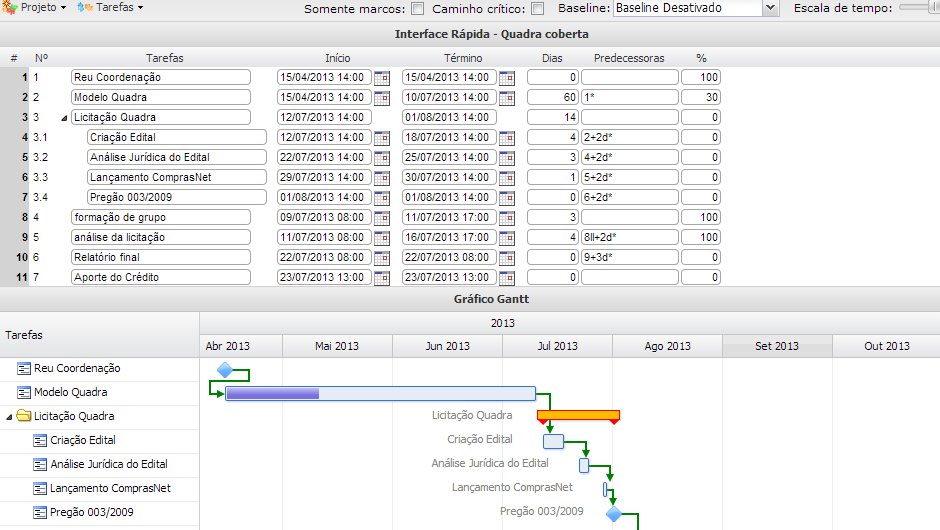Edit the start date of Aporte do Crédito

pos(324,277)
